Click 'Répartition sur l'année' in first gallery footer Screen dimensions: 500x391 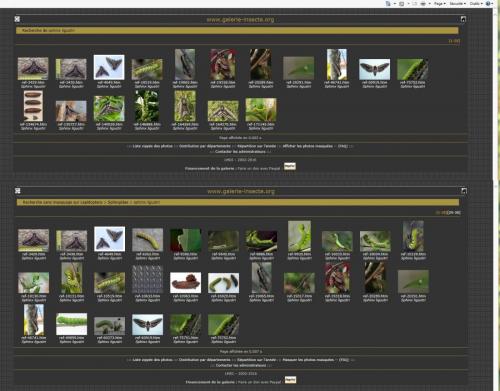point(257,146)
